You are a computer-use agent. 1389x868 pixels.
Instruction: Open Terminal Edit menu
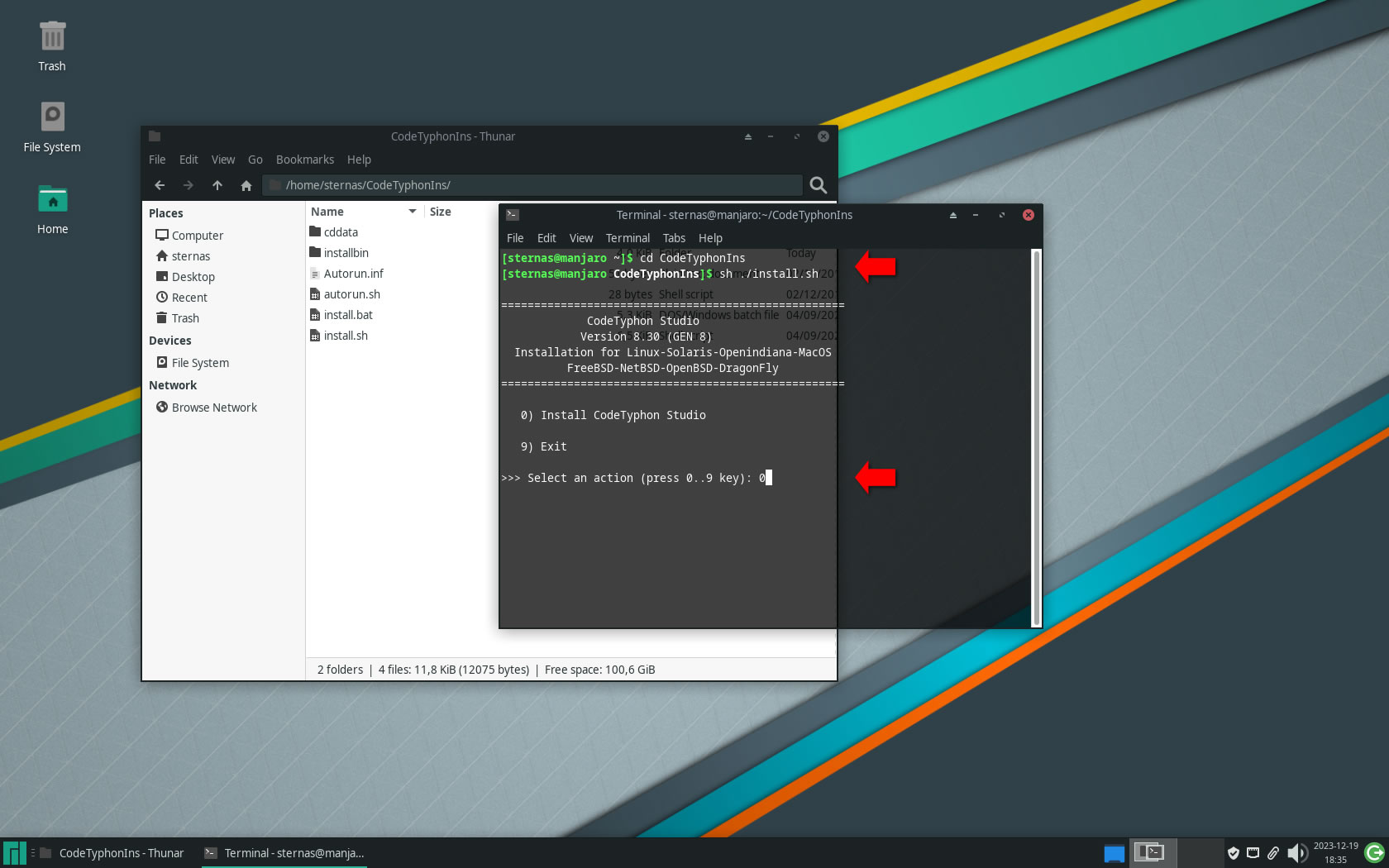coord(547,238)
